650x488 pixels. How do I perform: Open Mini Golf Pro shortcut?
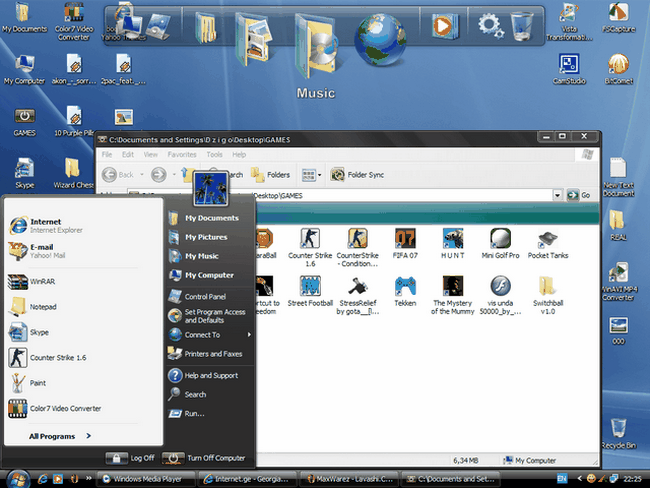pos(500,243)
